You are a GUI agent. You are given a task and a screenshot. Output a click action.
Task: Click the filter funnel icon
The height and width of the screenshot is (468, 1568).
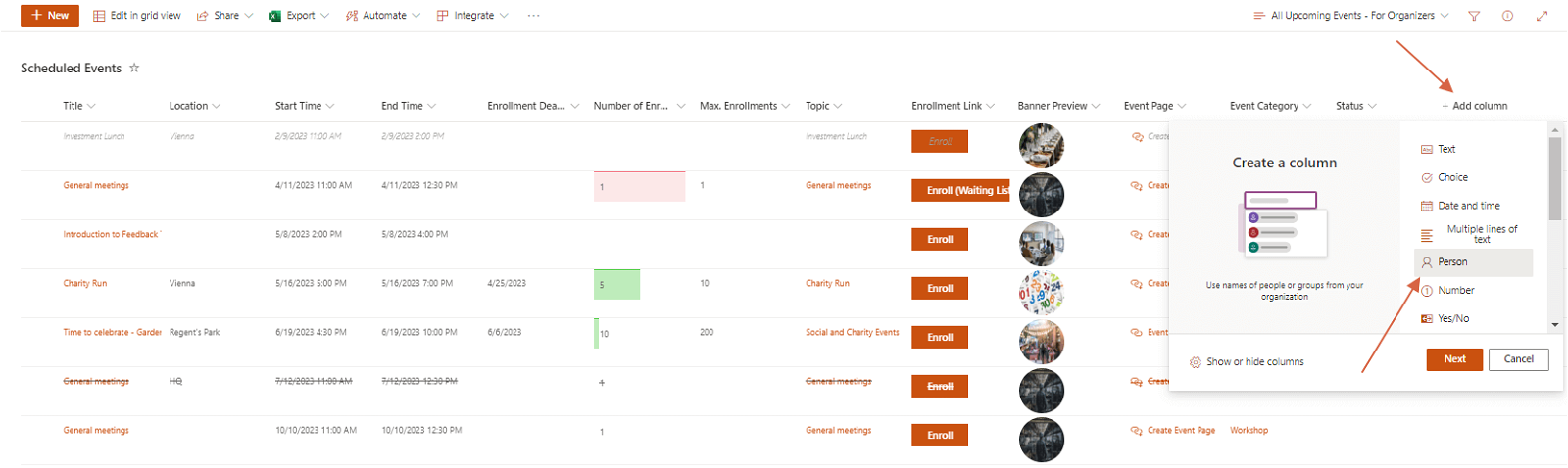pyautogui.click(x=1474, y=16)
